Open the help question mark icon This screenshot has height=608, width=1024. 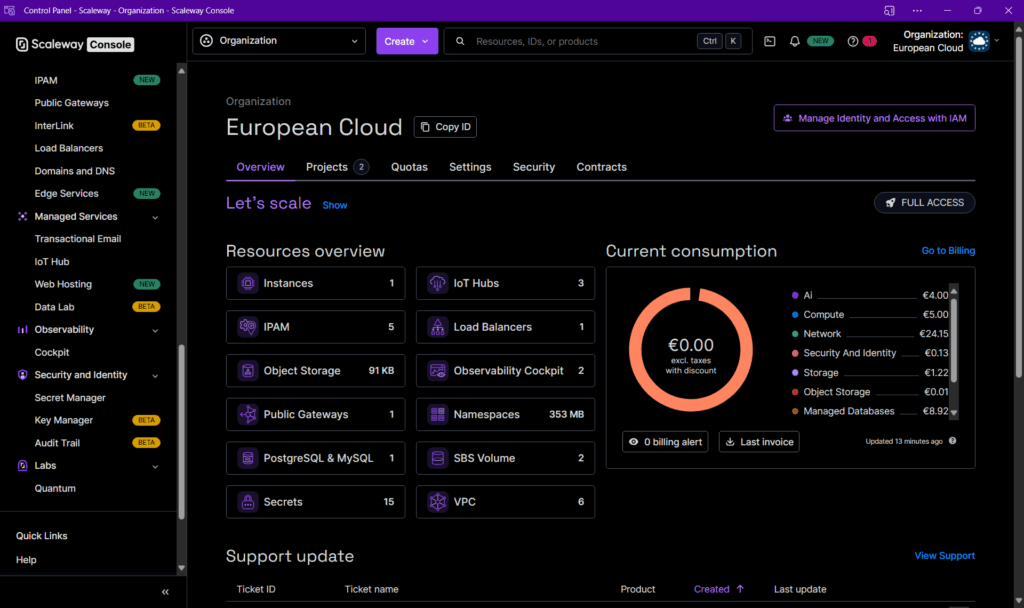(x=853, y=41)
